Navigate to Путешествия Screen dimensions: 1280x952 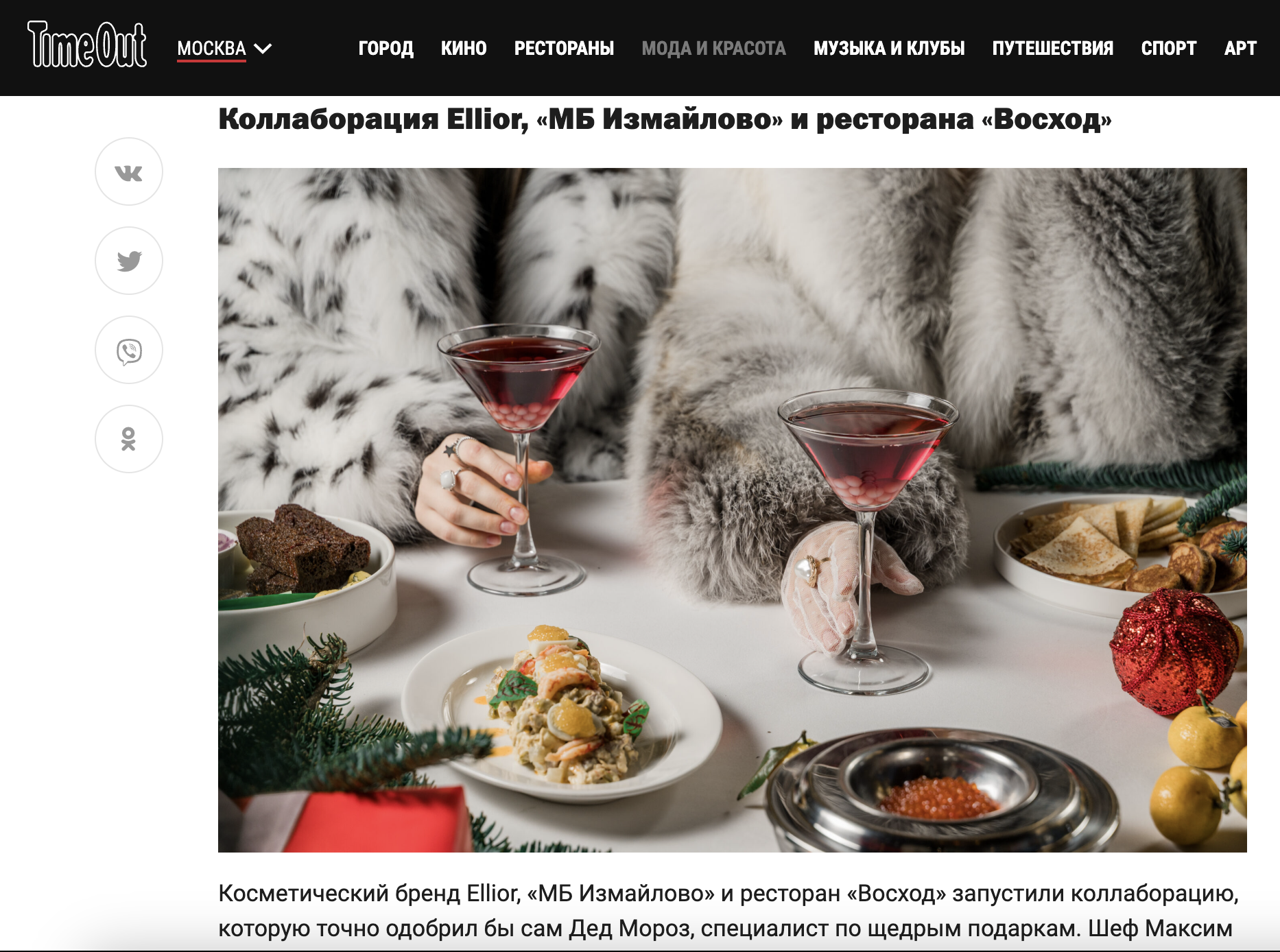tap(1052, 48)
